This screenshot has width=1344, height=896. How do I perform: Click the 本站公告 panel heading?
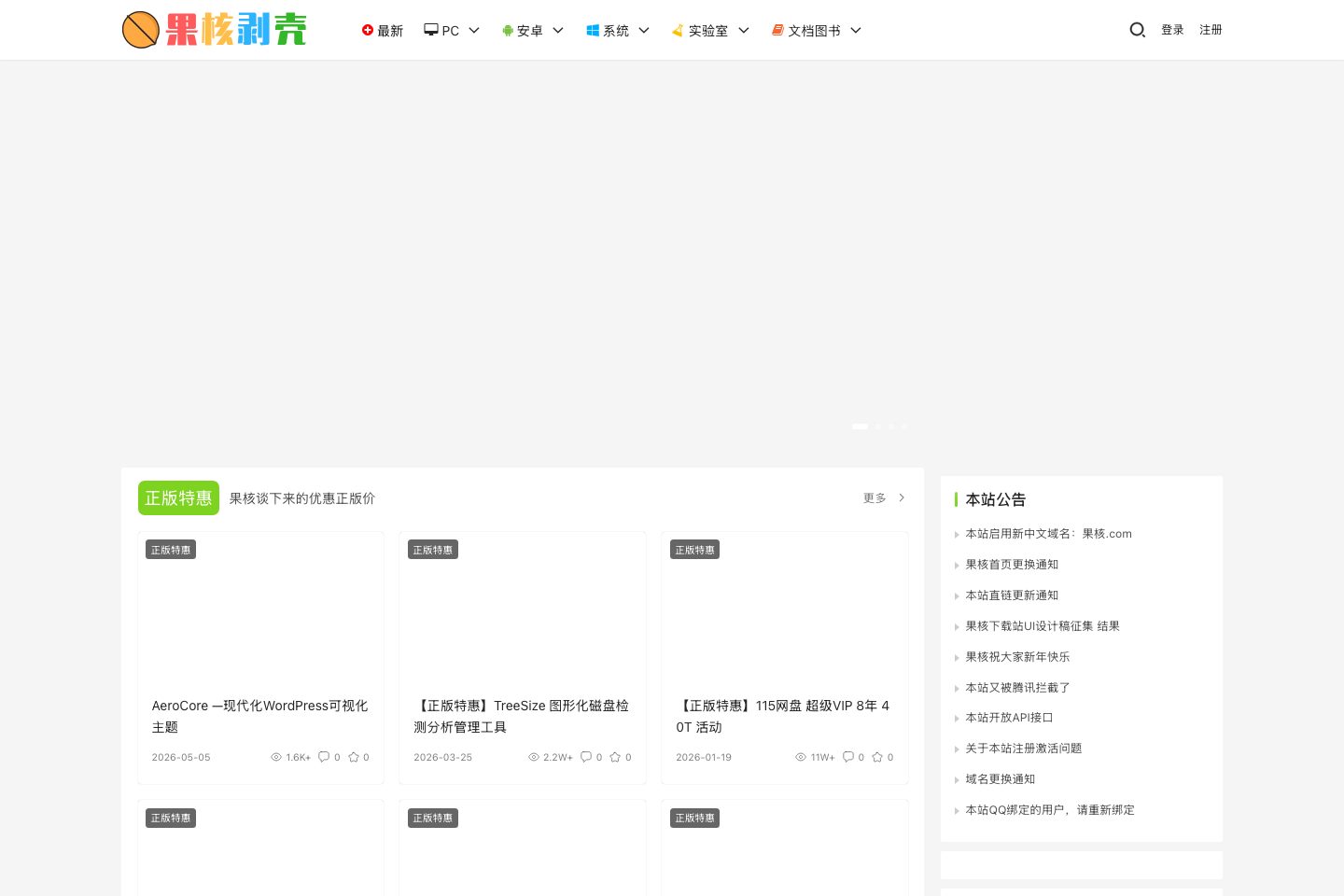pos(995,499)
